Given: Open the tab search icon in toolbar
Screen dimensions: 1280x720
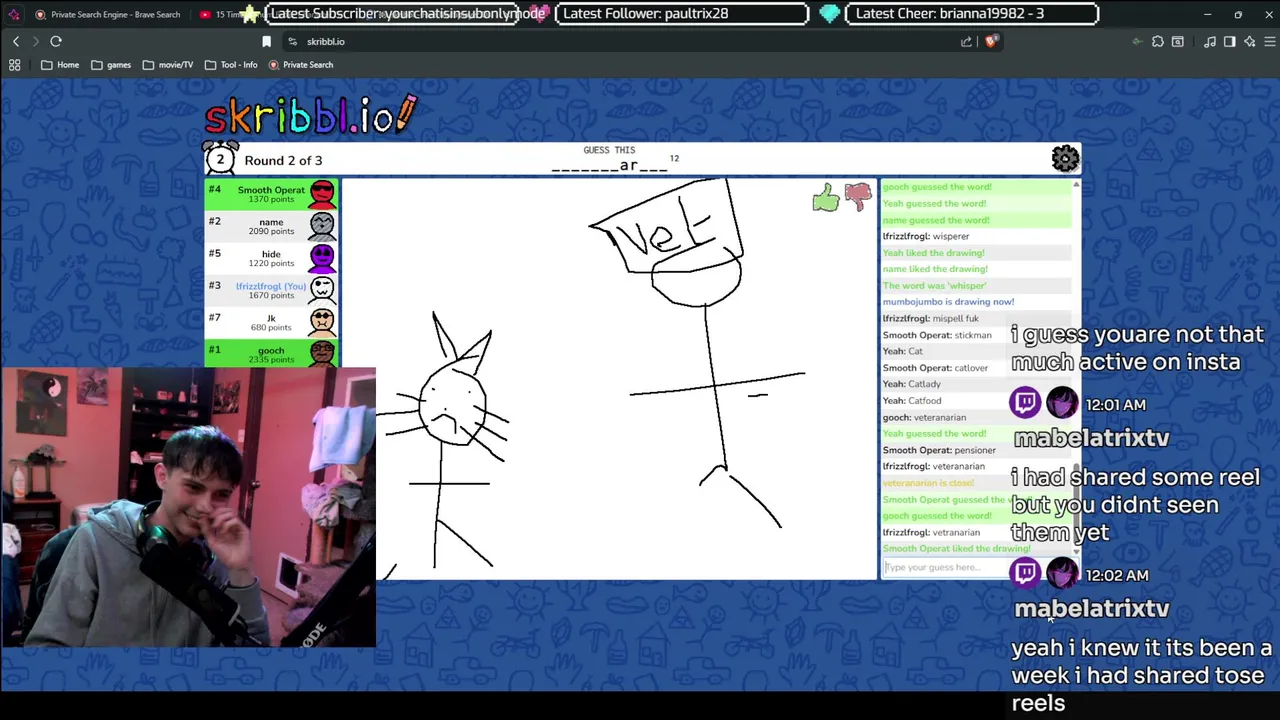Looking at the screenshot, I should coord(1178,41).
